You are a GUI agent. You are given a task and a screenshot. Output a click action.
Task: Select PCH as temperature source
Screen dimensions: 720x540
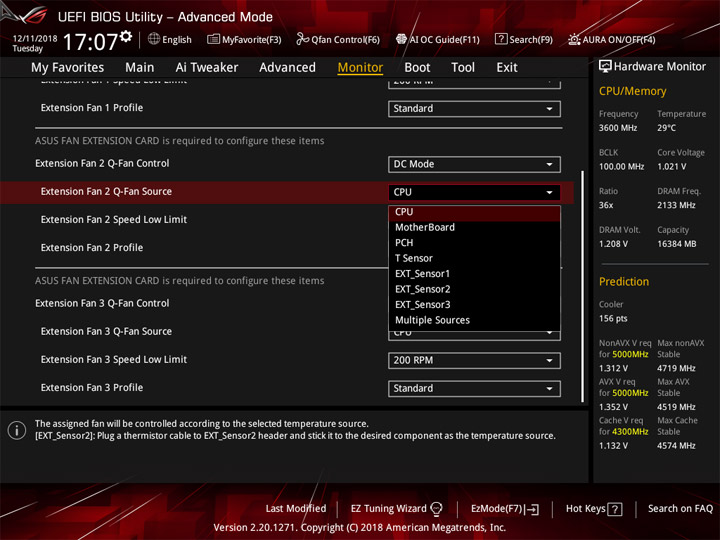[x=474, y=243]
